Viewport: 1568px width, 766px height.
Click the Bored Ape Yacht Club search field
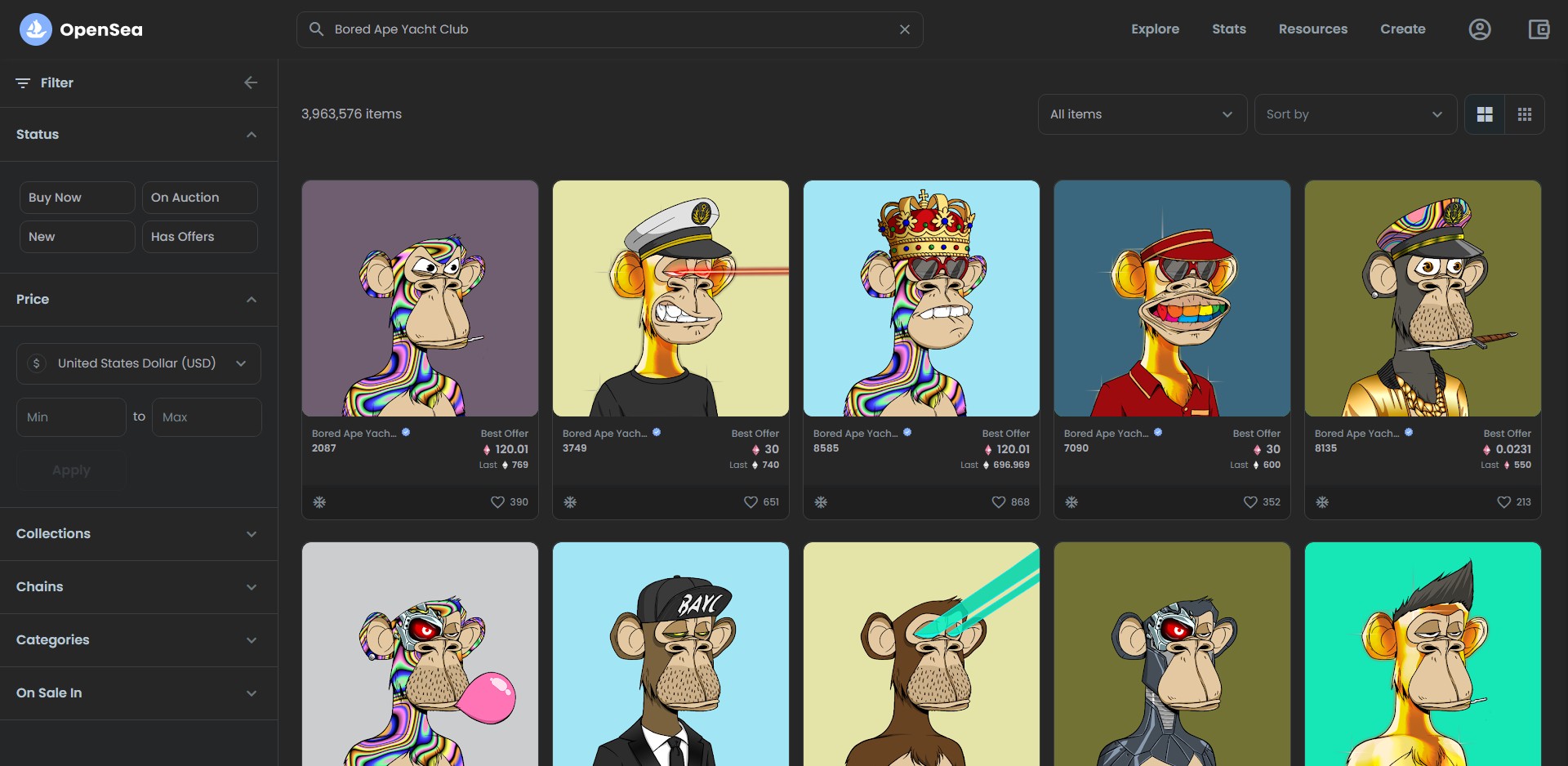click(x=609, y=29)
